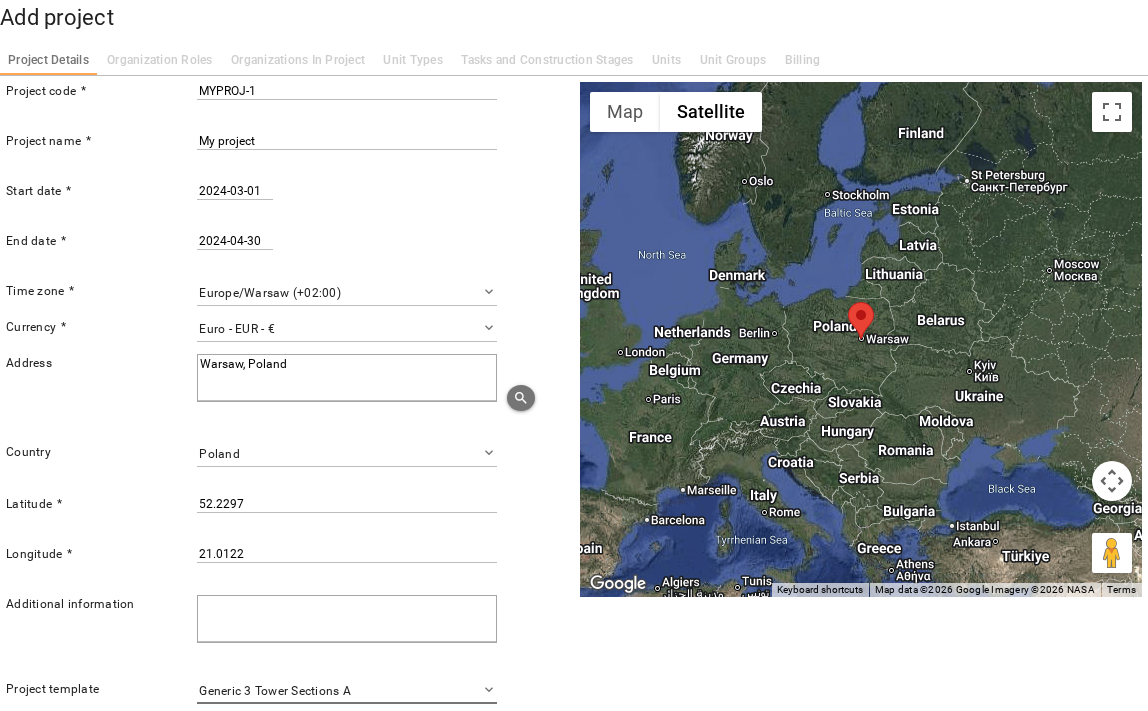
Task: Switch to Organization Roles tab
Action: (160, 60)
